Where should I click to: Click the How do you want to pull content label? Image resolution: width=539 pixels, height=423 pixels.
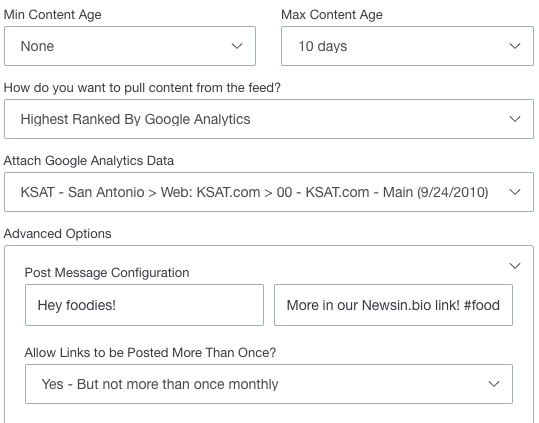(142, 88)
